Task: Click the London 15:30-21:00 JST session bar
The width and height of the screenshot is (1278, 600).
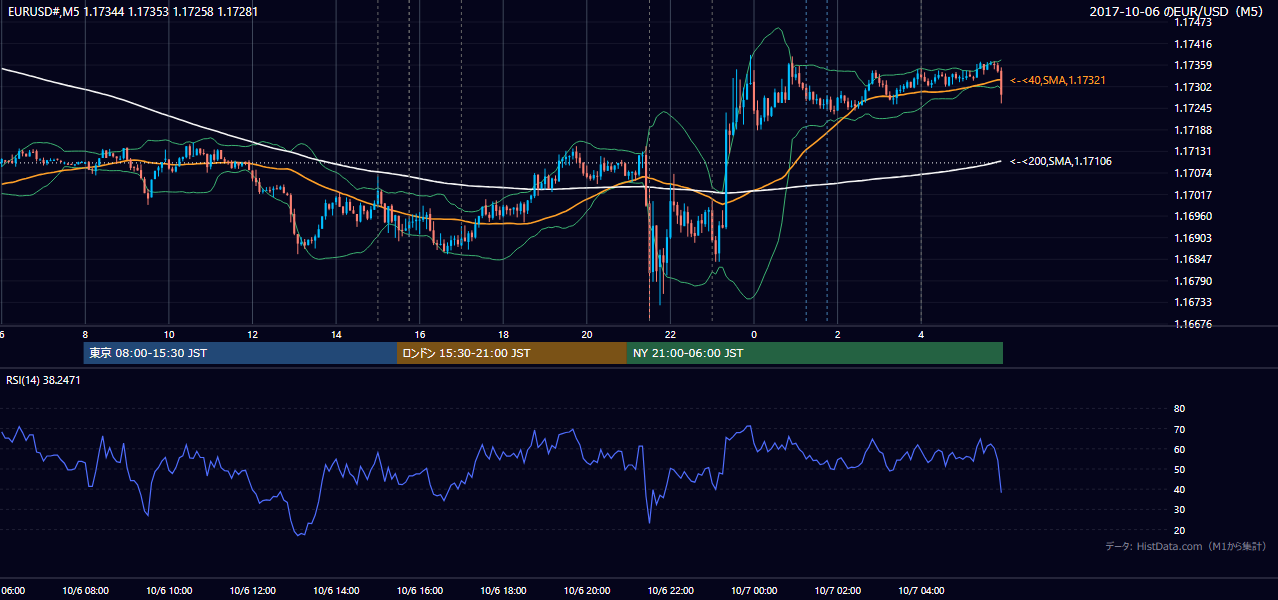Action: pyautogui.click(x=512, y=353)
